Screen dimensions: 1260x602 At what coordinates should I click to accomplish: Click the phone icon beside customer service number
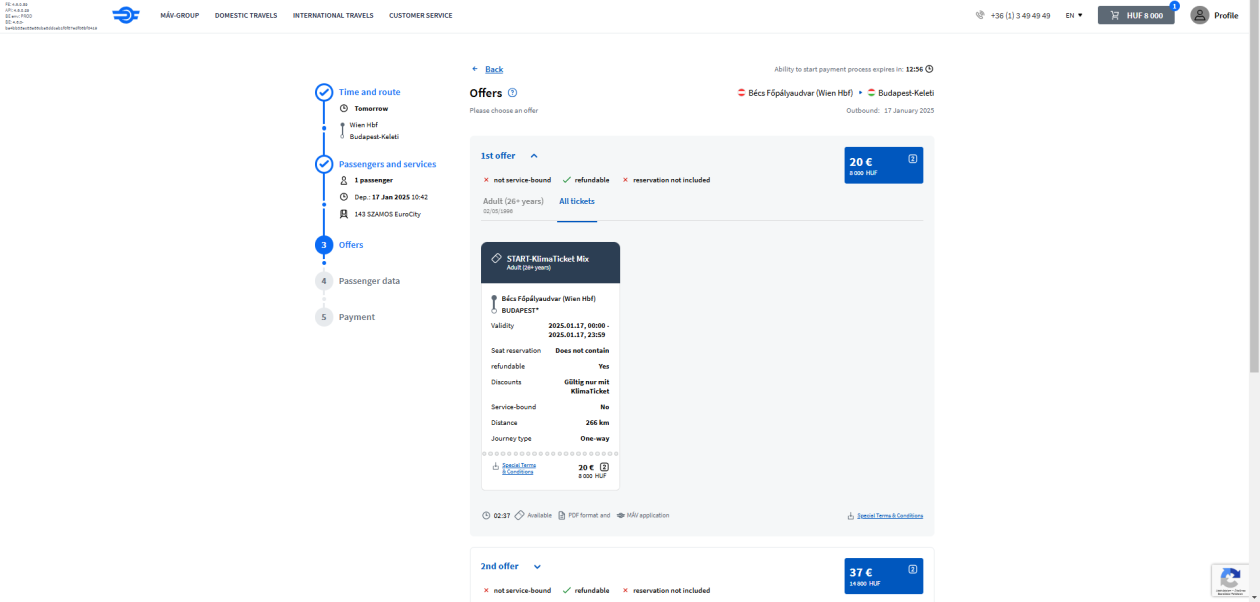(980, 16)
